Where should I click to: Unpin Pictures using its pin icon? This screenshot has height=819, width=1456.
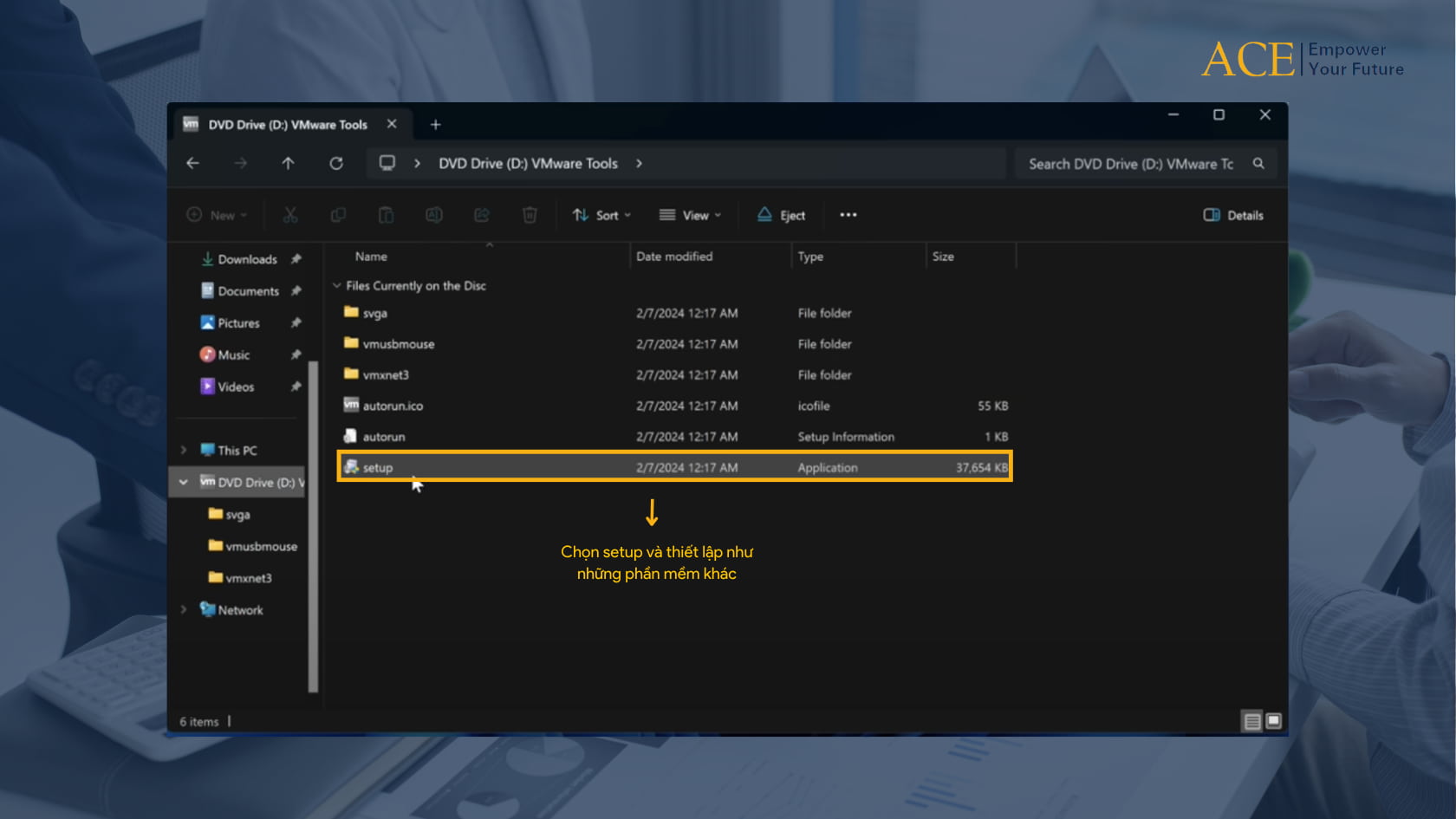[296, 322]
